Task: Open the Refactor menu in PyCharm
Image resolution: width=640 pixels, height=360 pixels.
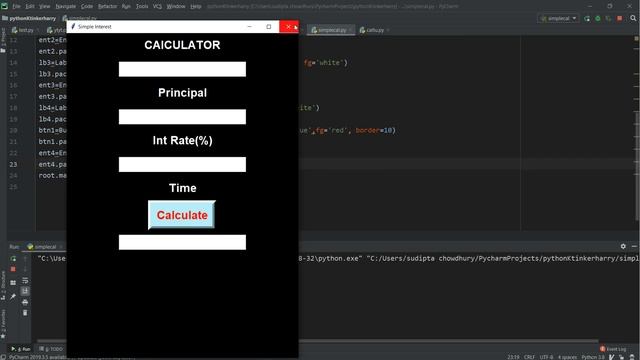Action: pyautogui.click(x=107, y=6)
